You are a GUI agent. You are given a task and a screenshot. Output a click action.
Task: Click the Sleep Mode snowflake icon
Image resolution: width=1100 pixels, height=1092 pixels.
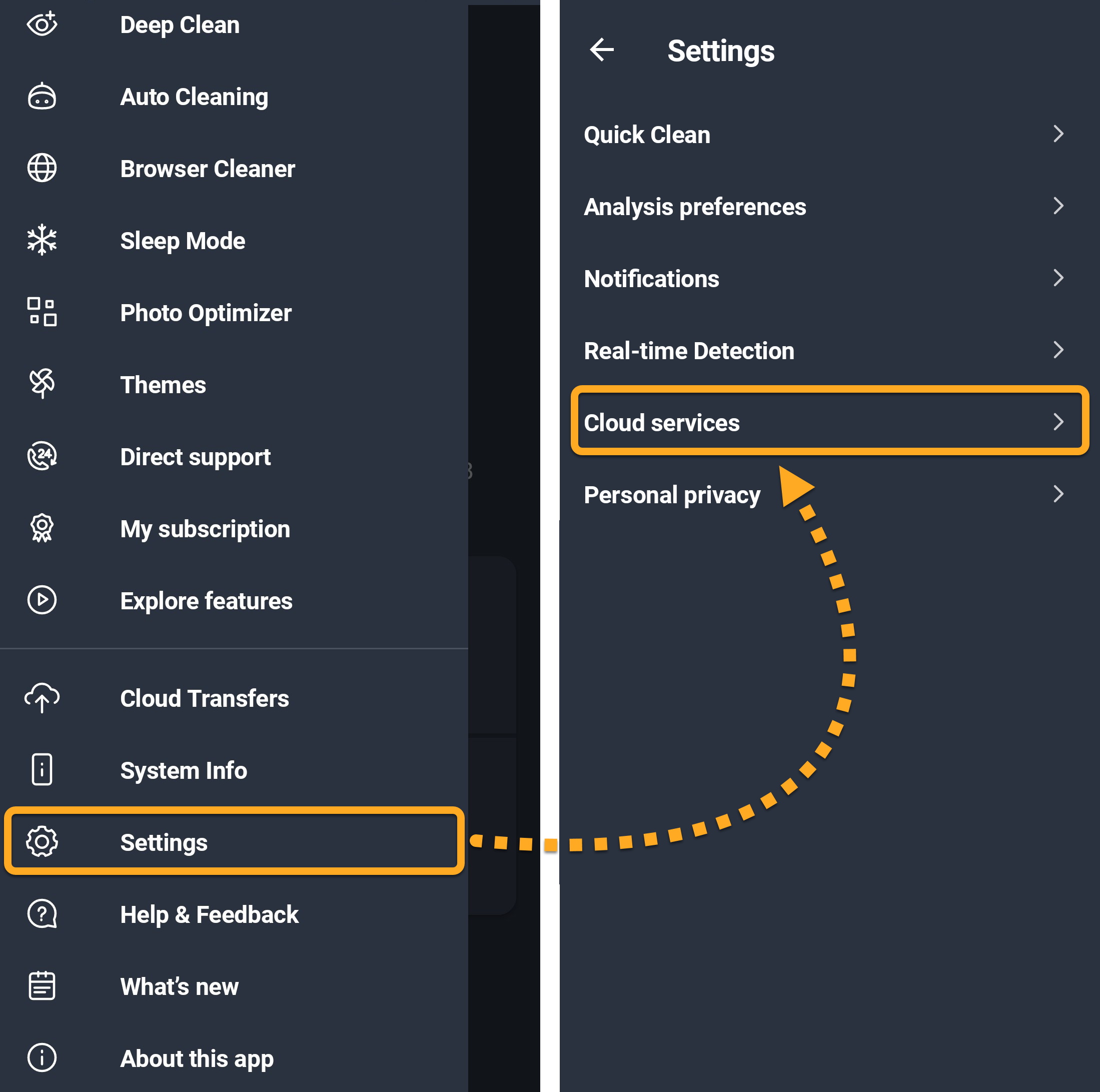coord(42,240)
